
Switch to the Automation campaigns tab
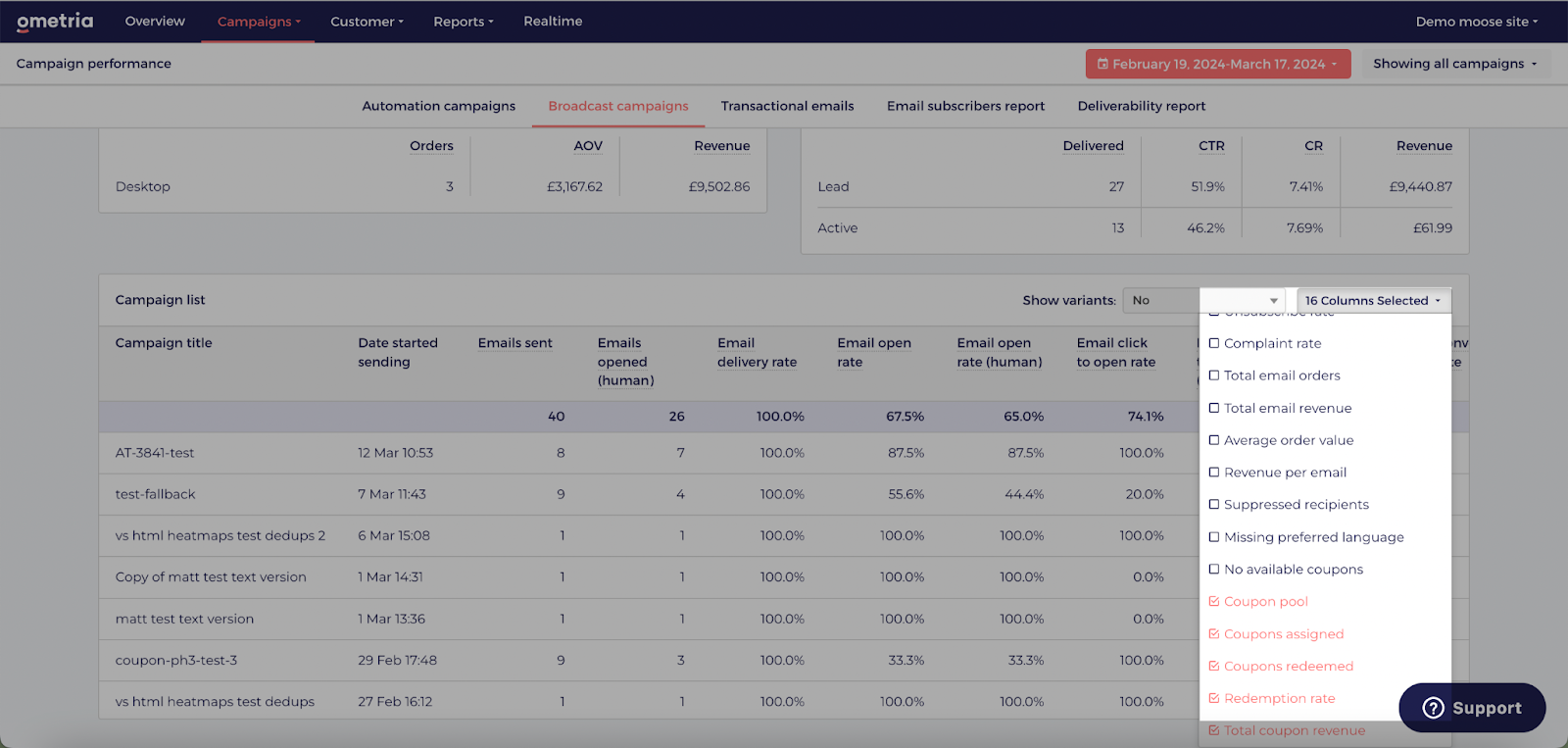[438, 106]
